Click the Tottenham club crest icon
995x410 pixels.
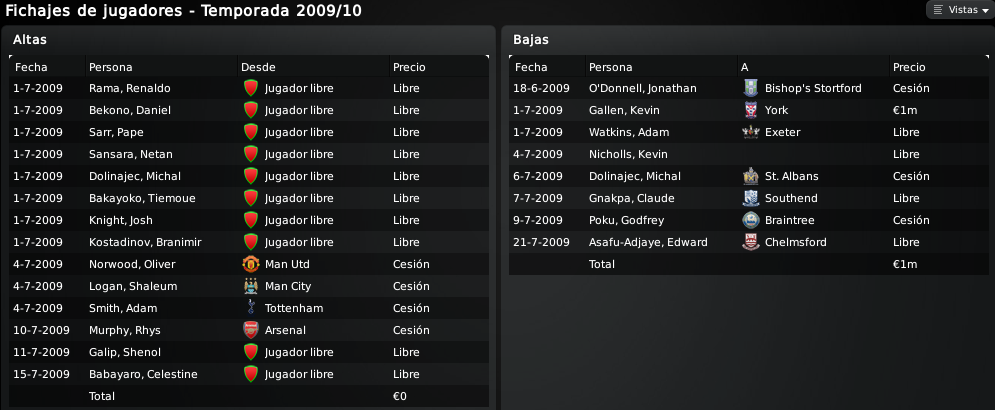(x=251, y=308)
